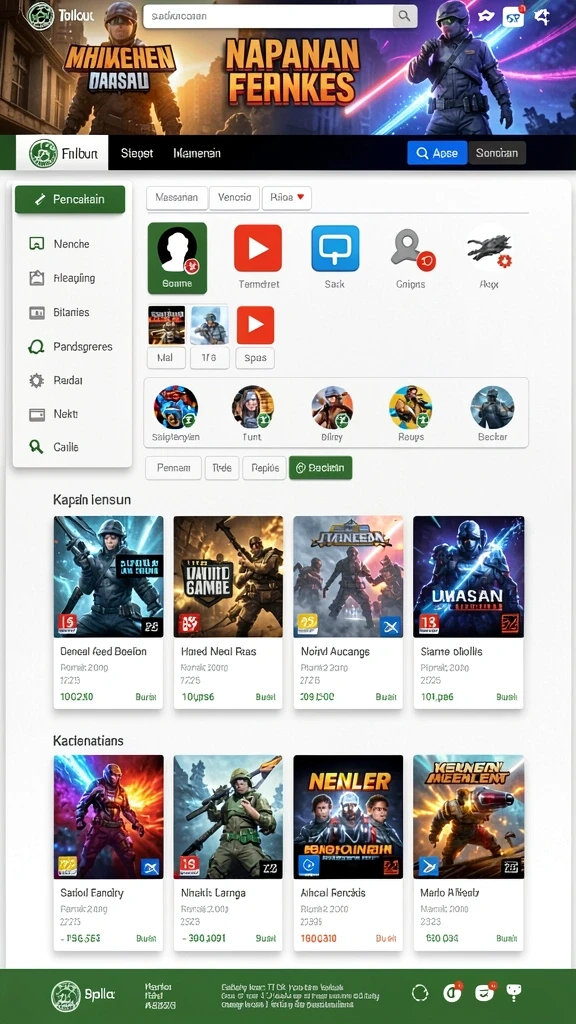This screenshot has height=1024, width=576.
Task: Click orange 'Buait' on the Aihcal Fenckis card
Action: click(386, 938)
